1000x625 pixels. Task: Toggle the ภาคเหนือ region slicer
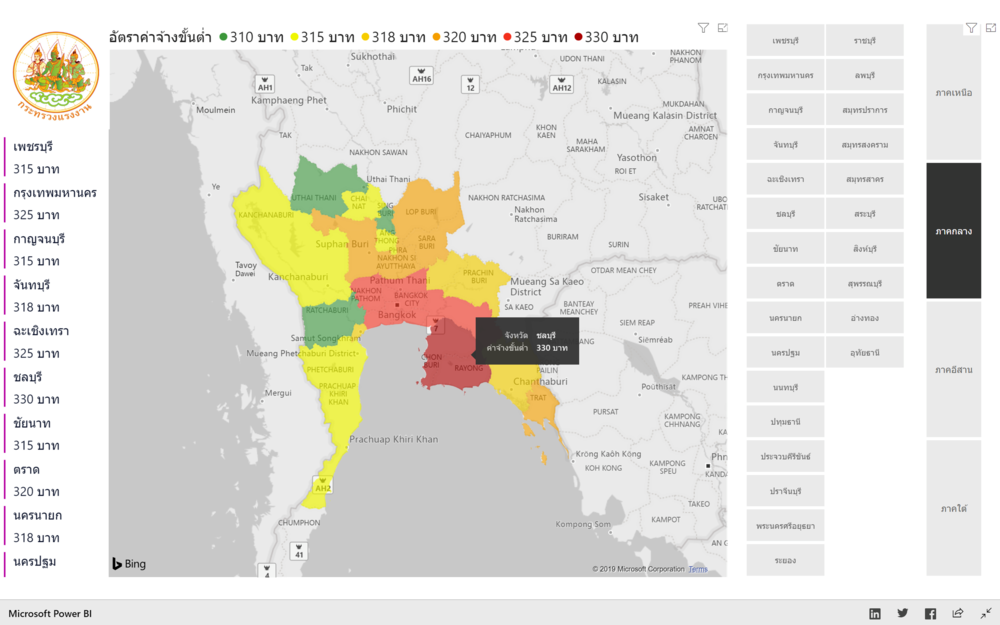(954, 93)
